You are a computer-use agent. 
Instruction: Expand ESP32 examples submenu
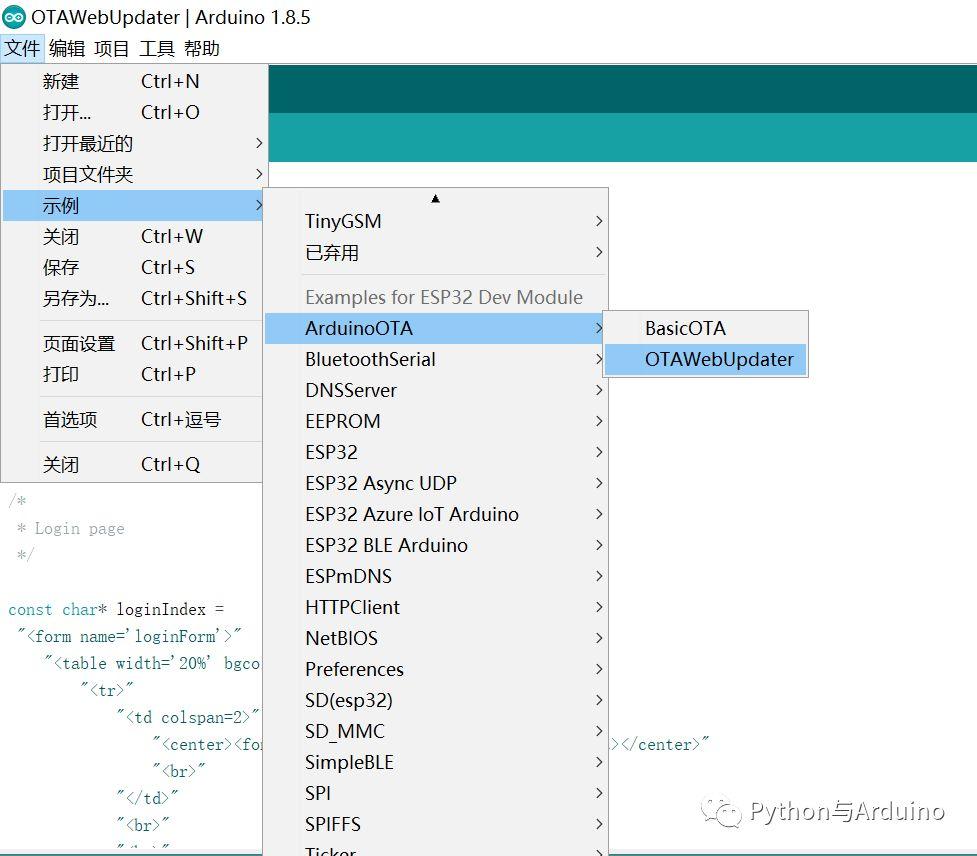pos(436,453)
